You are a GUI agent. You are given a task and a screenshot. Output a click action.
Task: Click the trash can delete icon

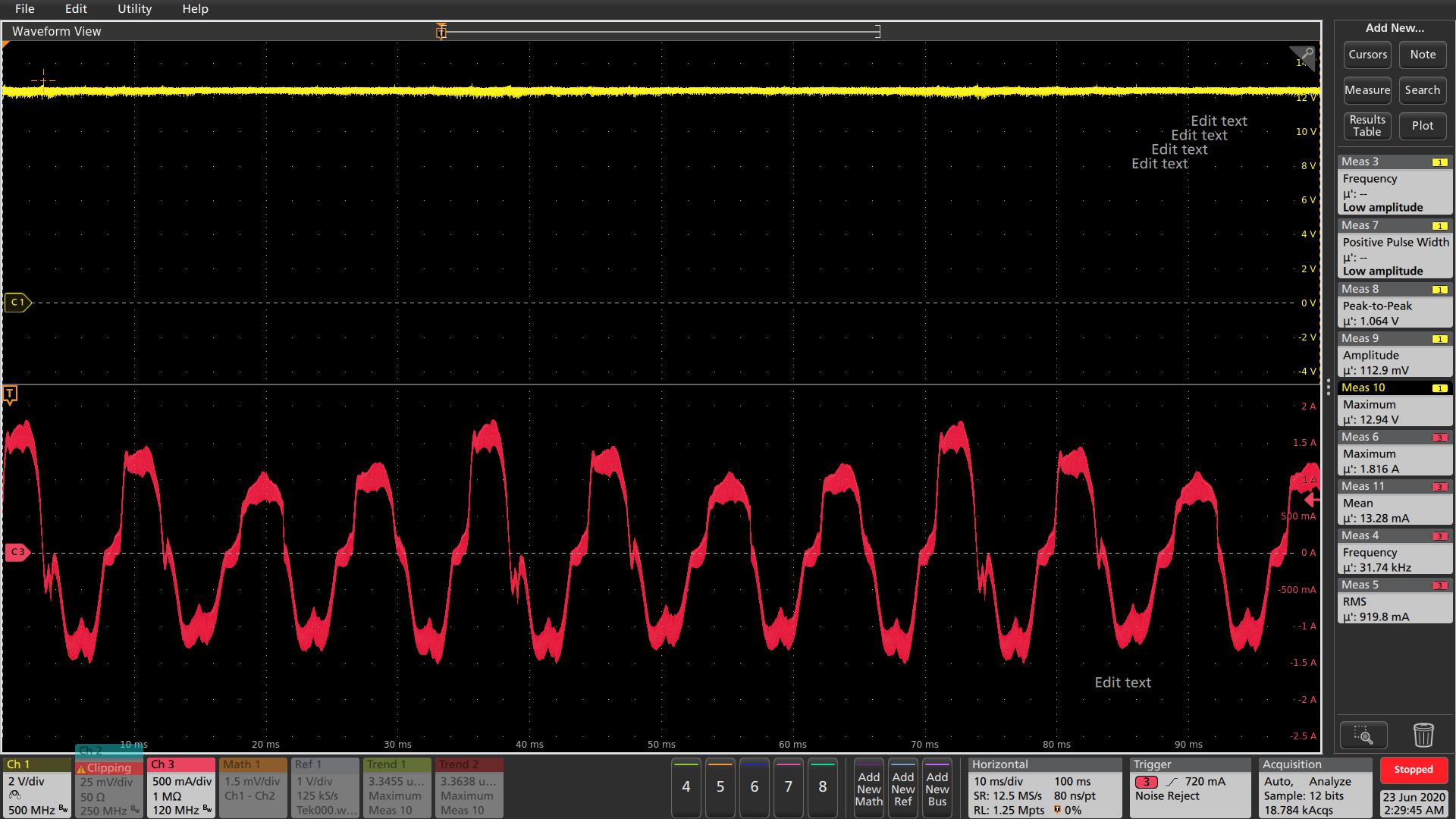(x=1423, y=735)
